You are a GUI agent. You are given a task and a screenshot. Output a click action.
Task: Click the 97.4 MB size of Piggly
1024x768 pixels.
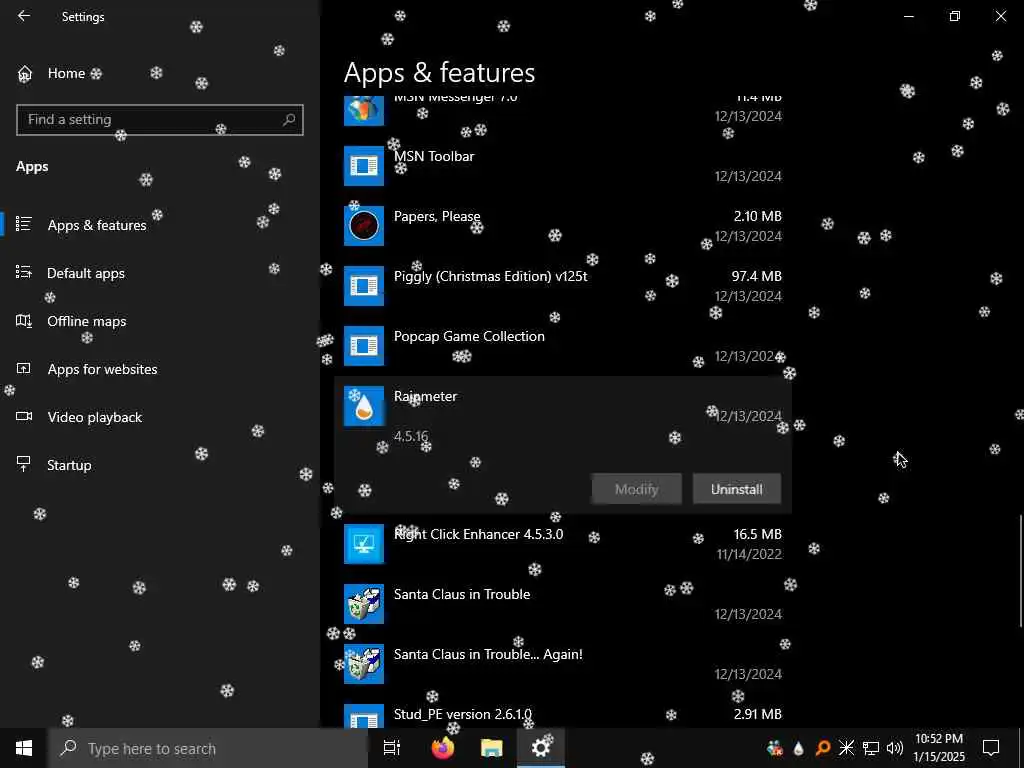pyautogui.click(x=756, y=276)
